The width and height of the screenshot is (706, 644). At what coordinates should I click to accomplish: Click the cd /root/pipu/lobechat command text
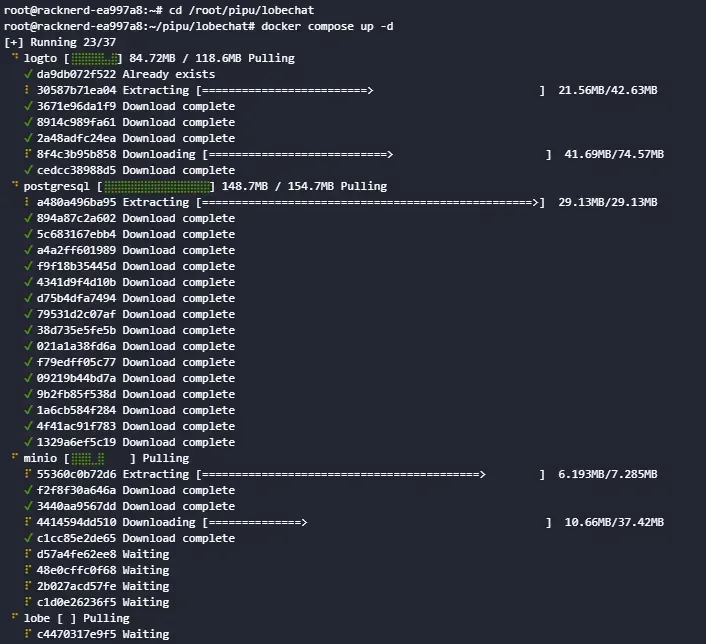[241, 10]
